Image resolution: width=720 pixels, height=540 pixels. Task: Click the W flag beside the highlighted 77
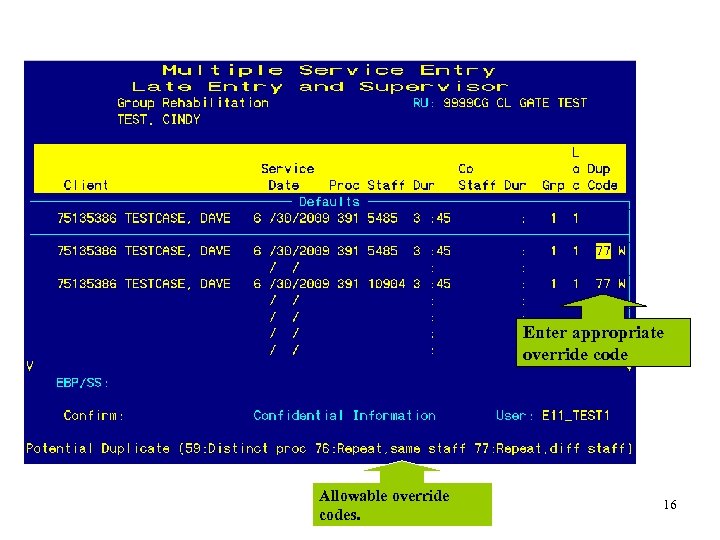pos(622,251)
